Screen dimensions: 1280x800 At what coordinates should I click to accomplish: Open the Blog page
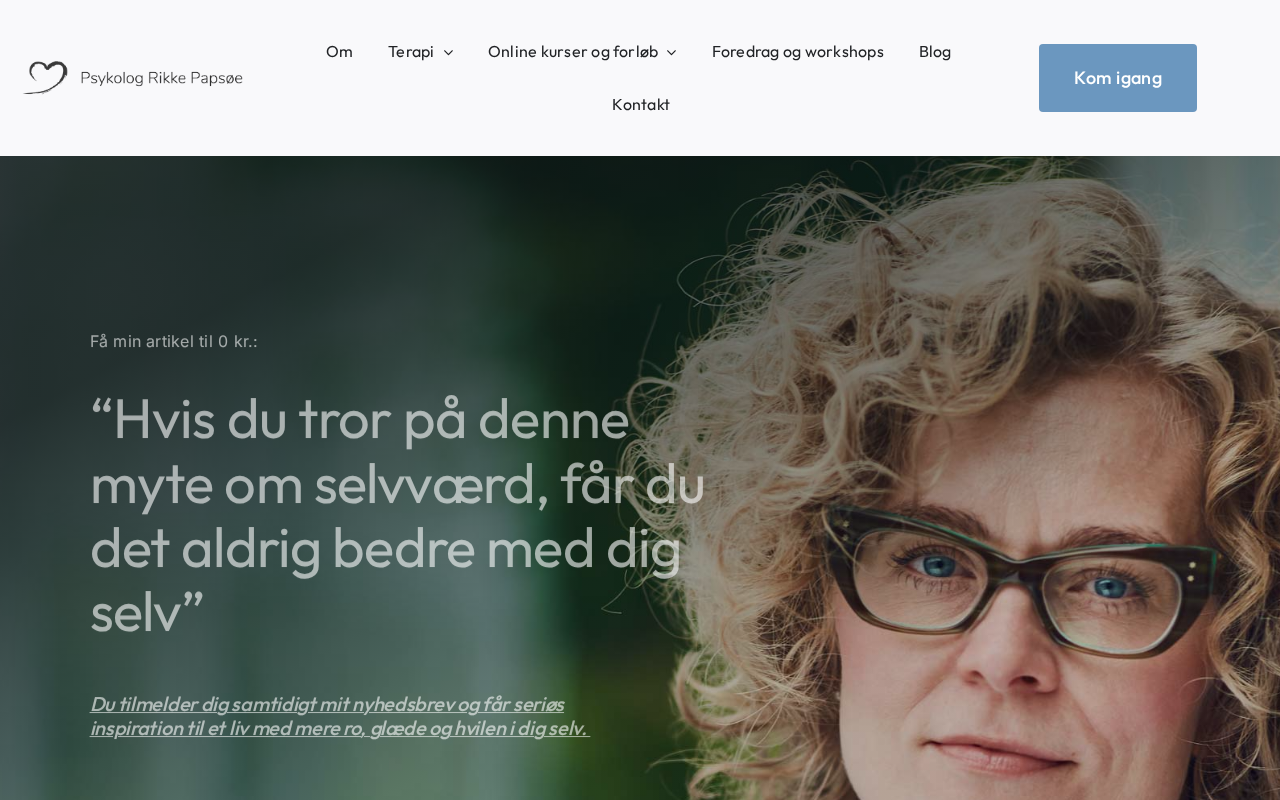tap(935, 51)
